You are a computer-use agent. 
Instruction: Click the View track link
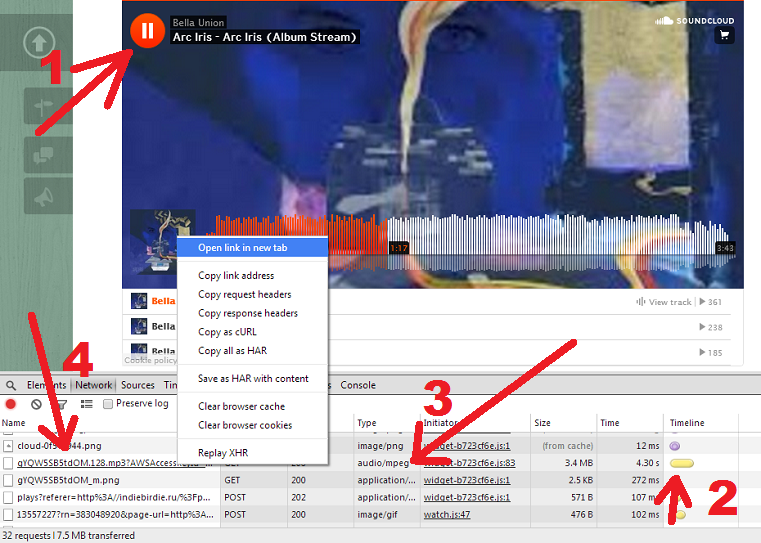pos(664,302)
